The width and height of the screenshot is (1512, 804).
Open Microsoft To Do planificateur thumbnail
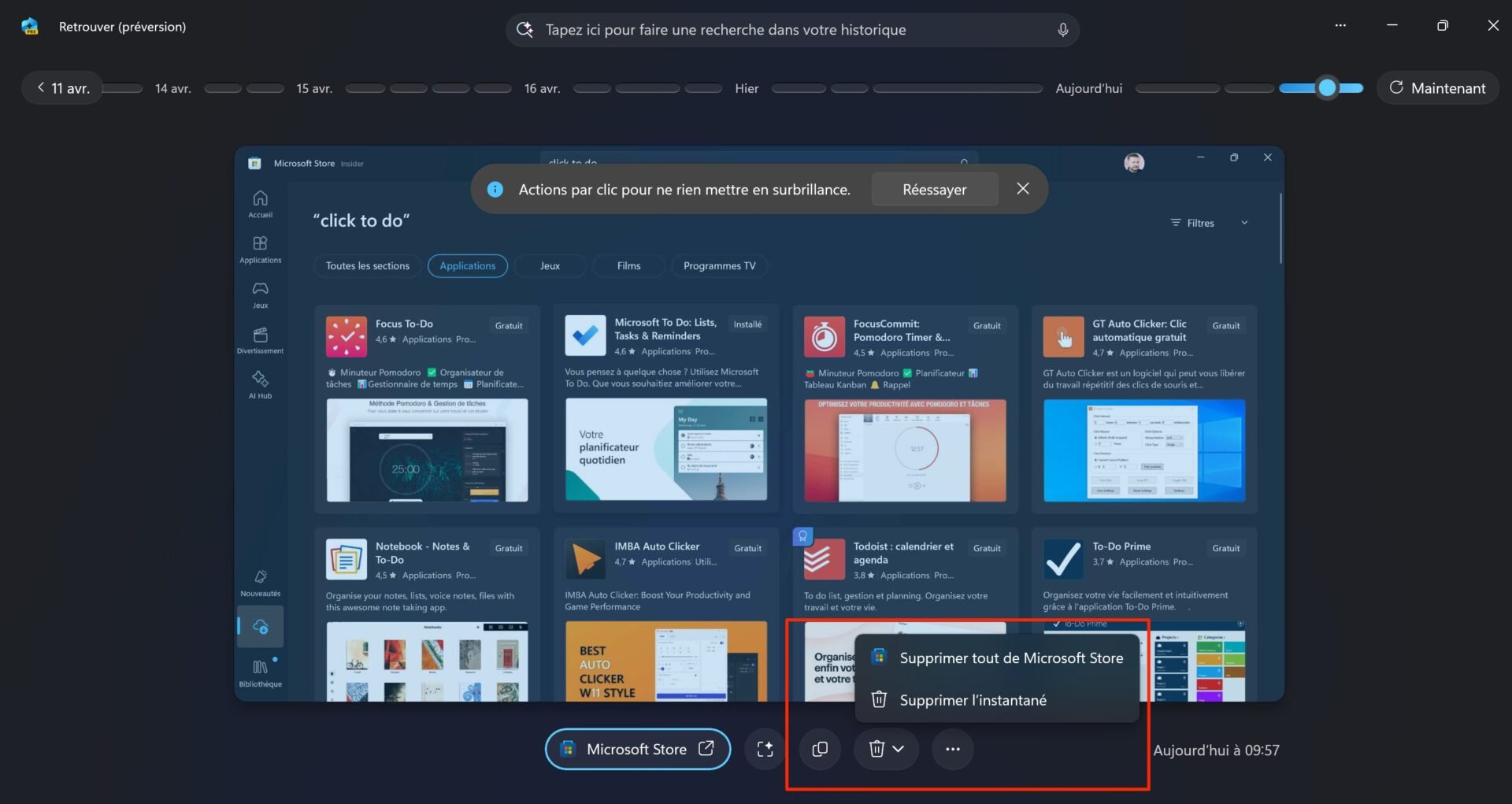(666, 450)
